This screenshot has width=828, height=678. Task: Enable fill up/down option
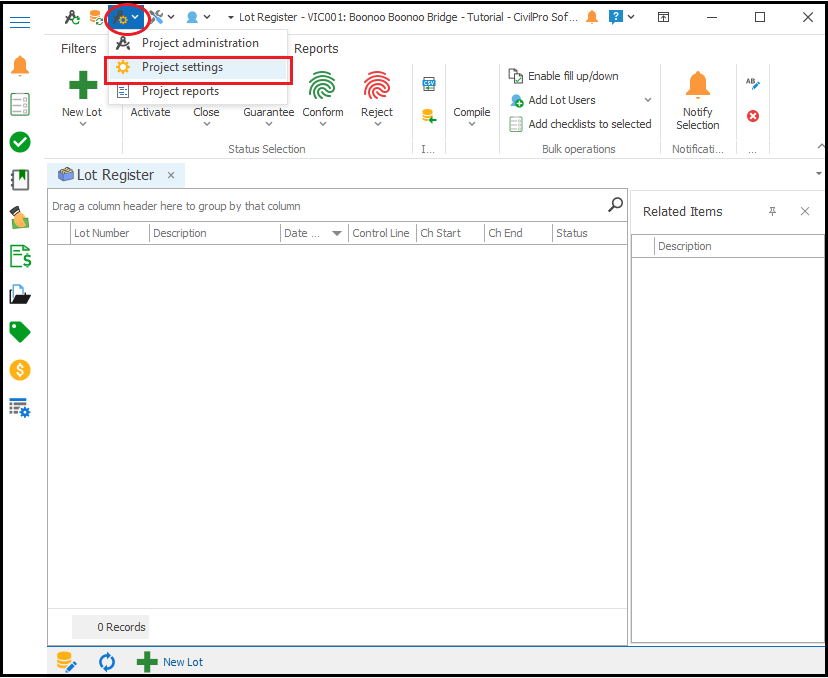572,76
